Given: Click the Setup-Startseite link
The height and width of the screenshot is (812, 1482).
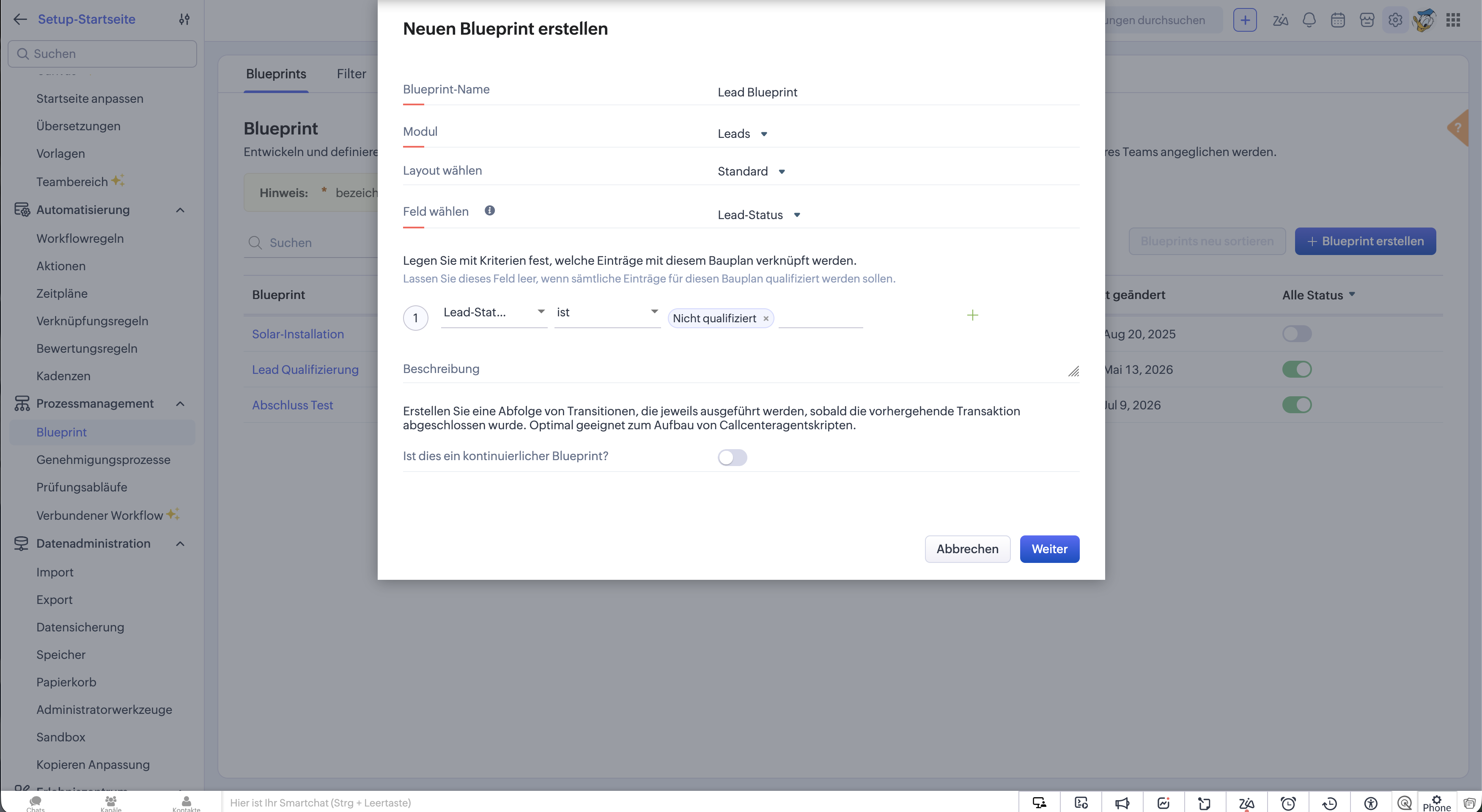Looking at the screenshot, I should point(86,19).
